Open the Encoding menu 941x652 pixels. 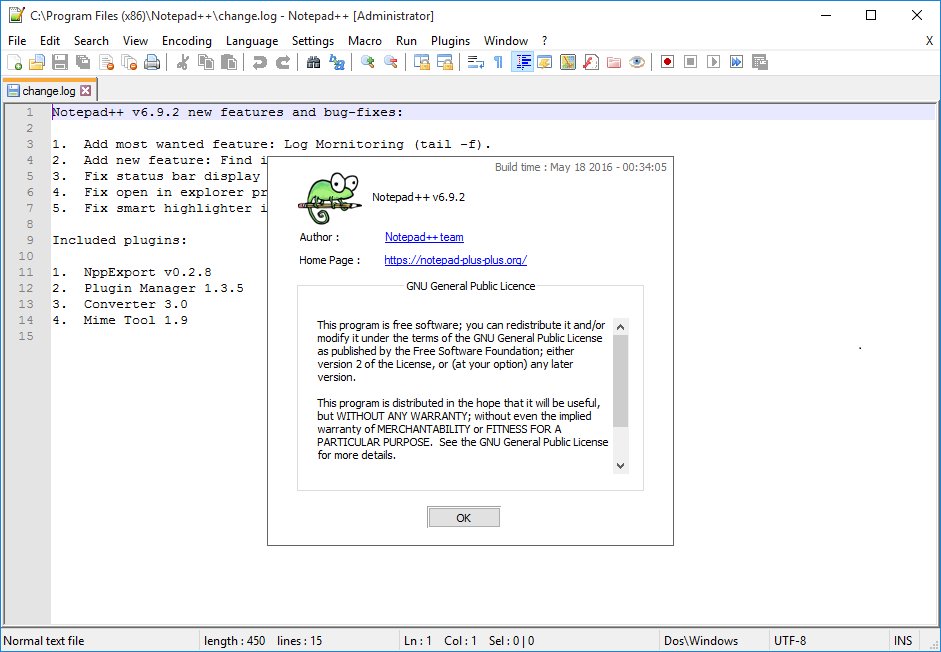(187, 41)
